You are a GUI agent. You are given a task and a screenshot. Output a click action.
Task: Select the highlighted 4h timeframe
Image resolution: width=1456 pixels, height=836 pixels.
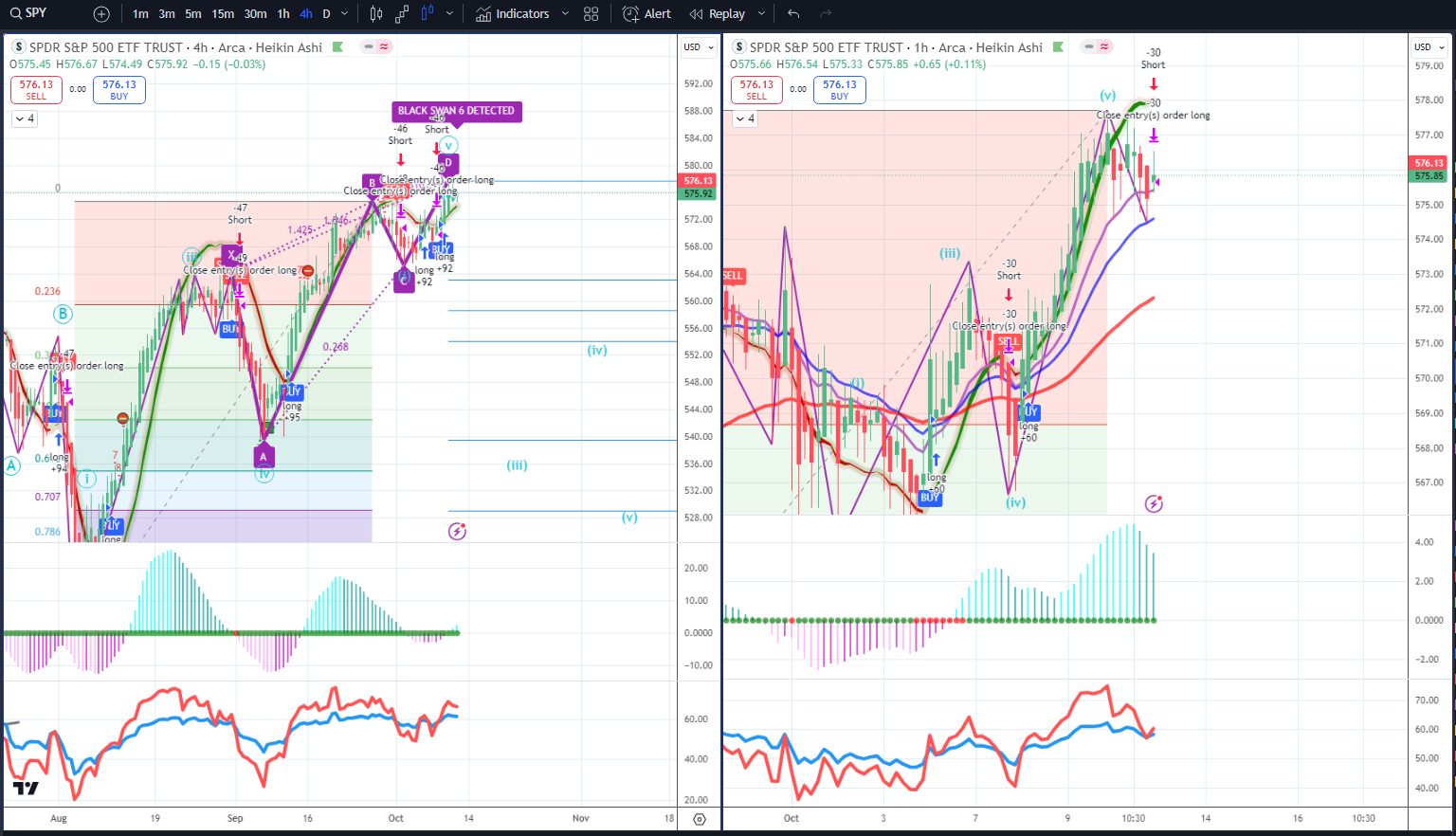pos(305,14)
